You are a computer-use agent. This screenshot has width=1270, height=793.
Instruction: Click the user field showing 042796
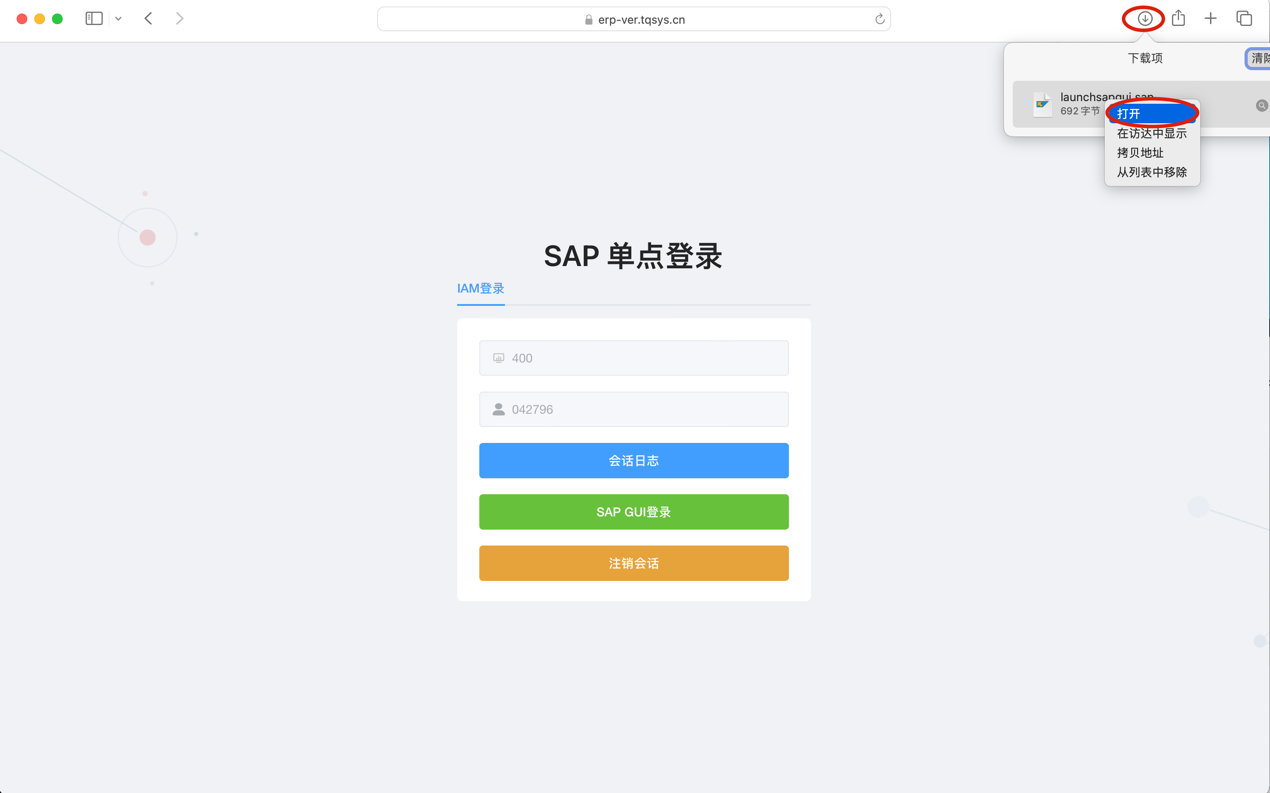coord(634,409)
